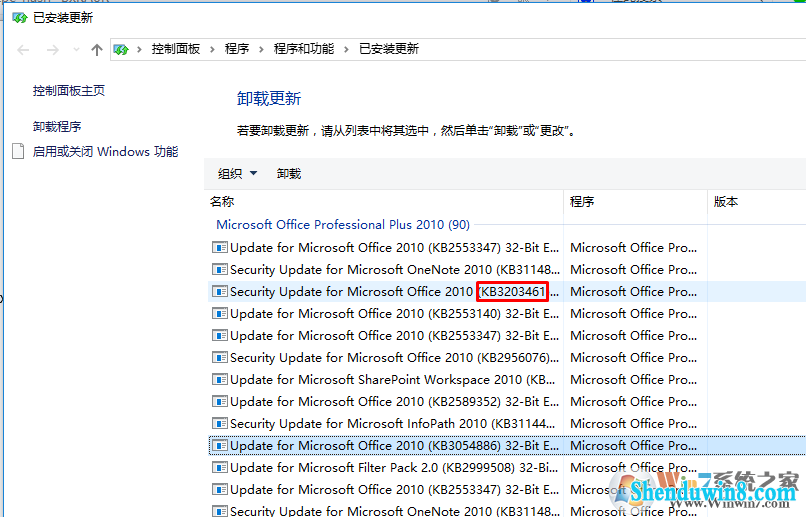The width and height of the screenshot is (806, 517).
Task: Click the icon of the KB3203461 update row
Action: [x=219, y=291]
